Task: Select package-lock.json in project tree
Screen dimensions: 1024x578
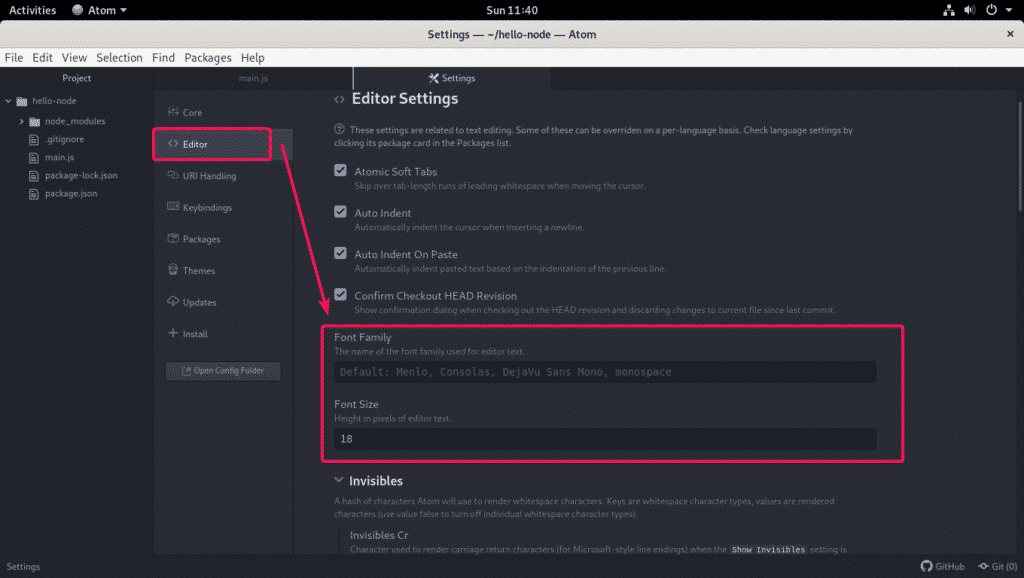Action: click(81, 176)
